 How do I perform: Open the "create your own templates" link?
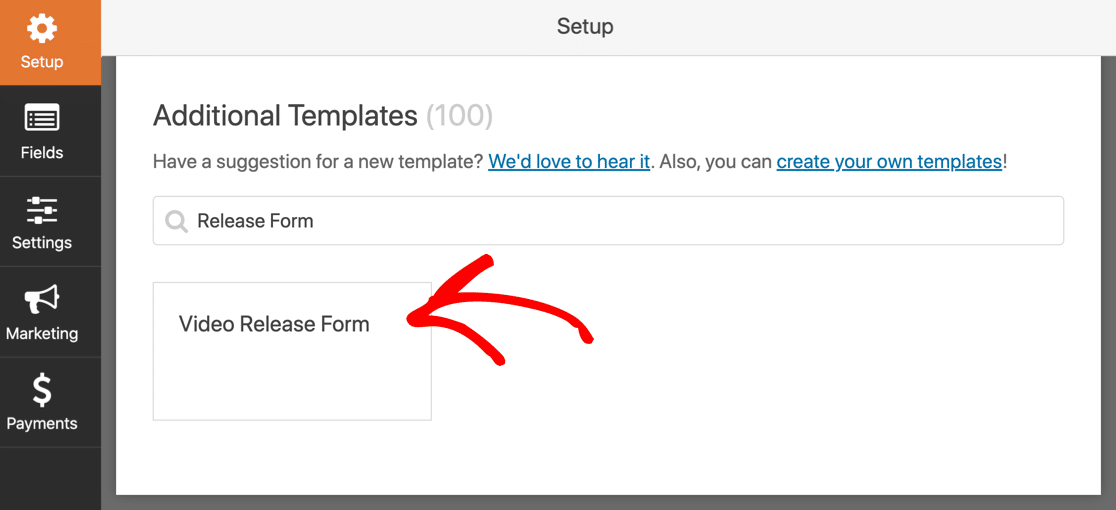pyautogui.click(x=889, y=161)
